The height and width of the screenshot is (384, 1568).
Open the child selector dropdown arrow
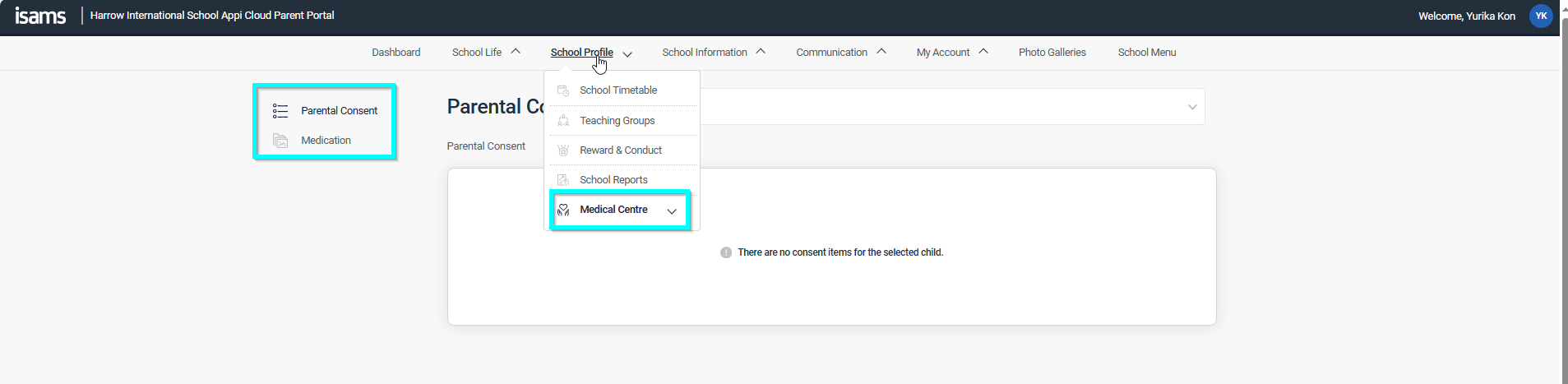[x=1191, y=107]
